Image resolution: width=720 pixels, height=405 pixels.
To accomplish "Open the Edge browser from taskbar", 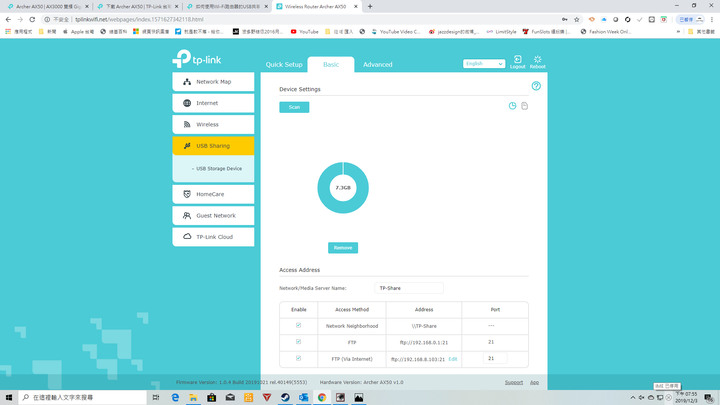I will pyautogui.click(x=175, y=397).
